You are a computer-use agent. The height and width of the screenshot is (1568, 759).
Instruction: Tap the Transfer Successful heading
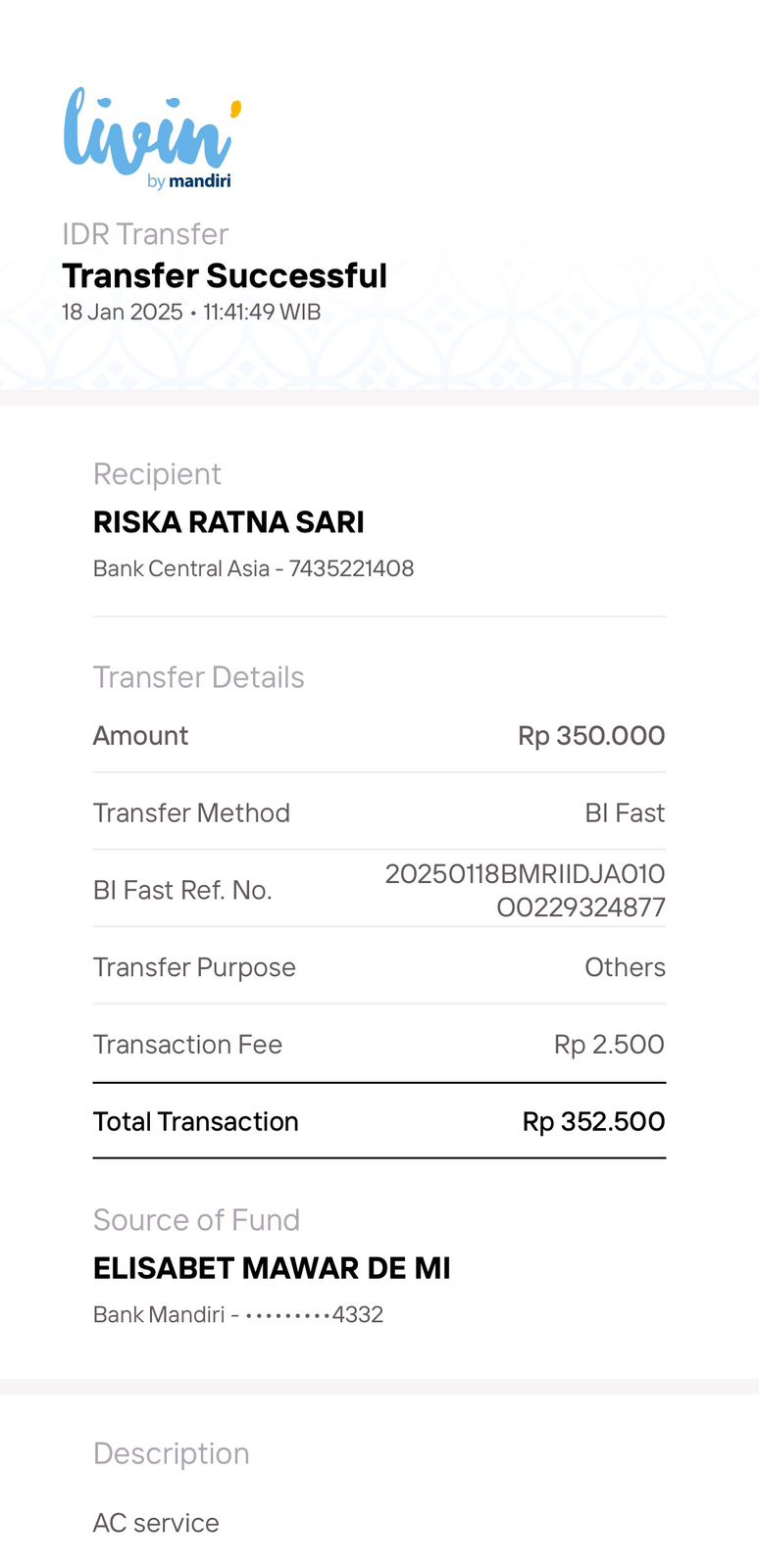[x=225, y=276]
